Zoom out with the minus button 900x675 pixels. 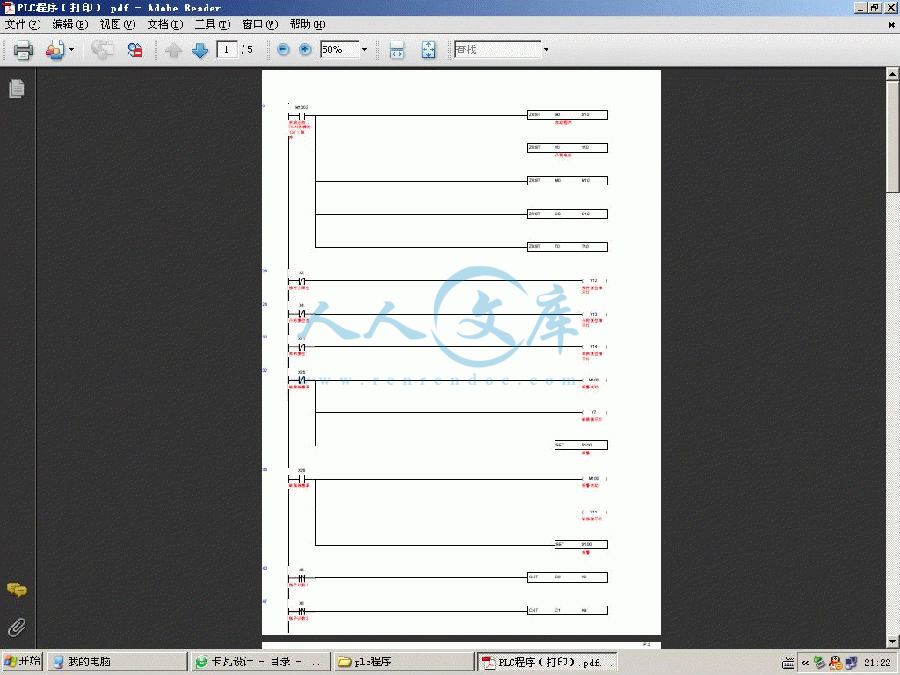pos(283,50)
